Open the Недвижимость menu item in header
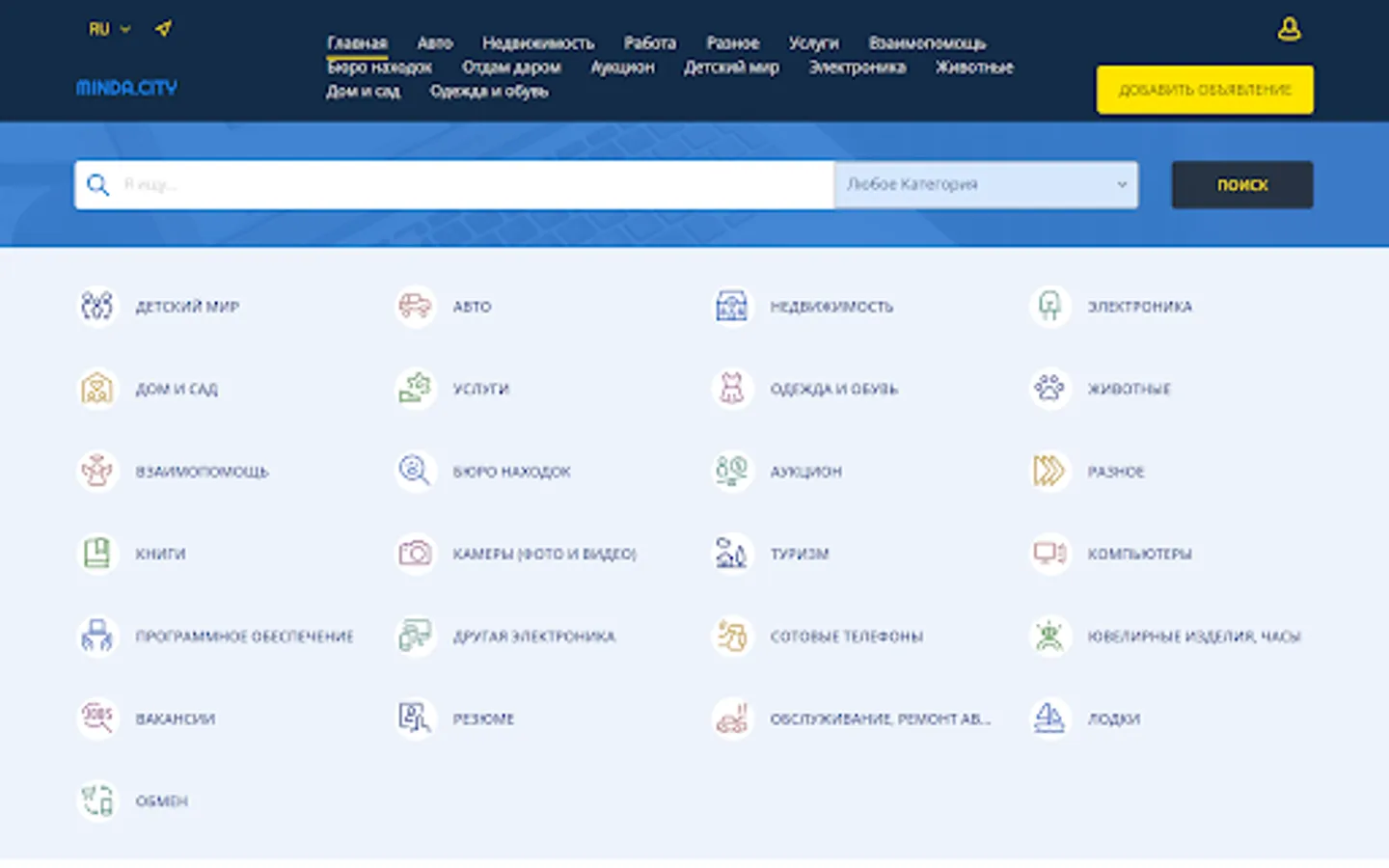The height and width of the screenshot is (868, 1389). (x=537, y=43)
